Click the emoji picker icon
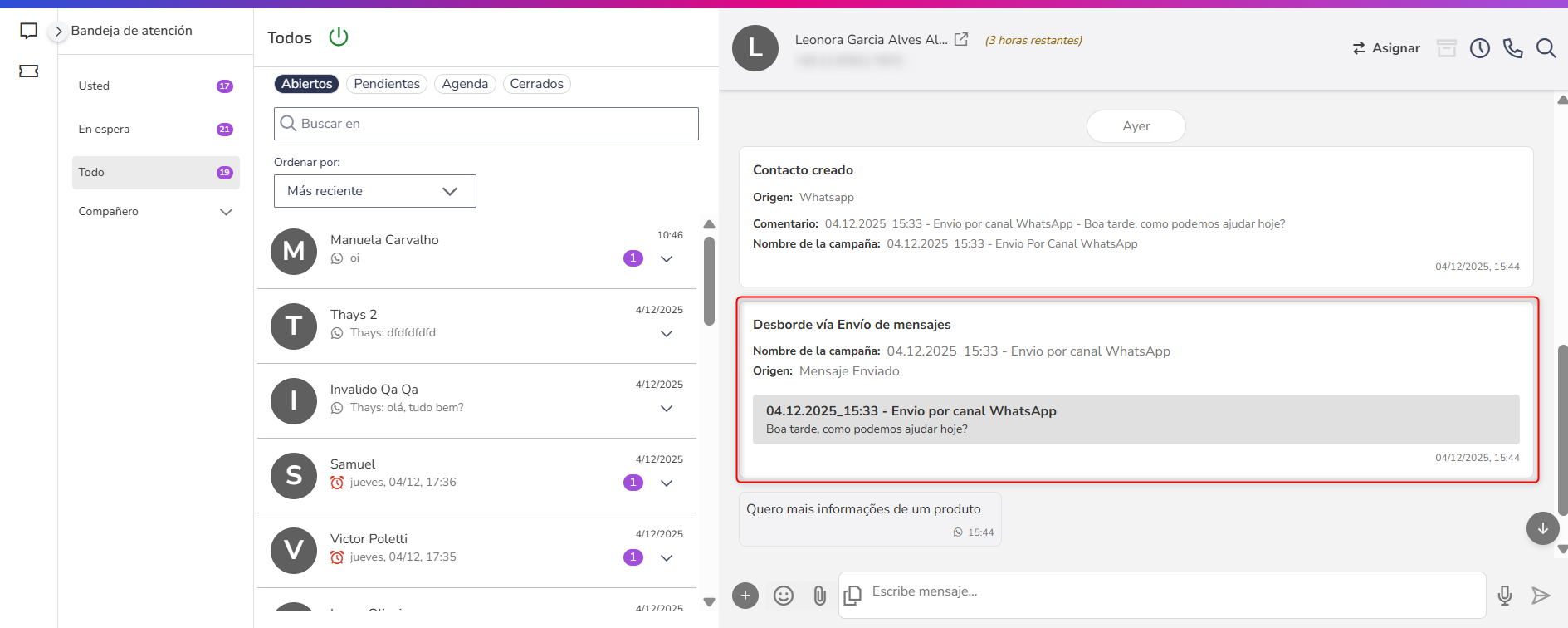Viewport: 1568px width, 628px height. click(784, 596)
